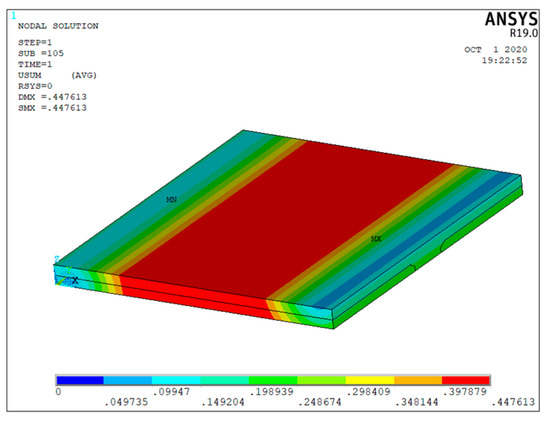The image size is (550, 421).
Task: Click the MX maximum marker on plate
Action: tap(376, 239)
